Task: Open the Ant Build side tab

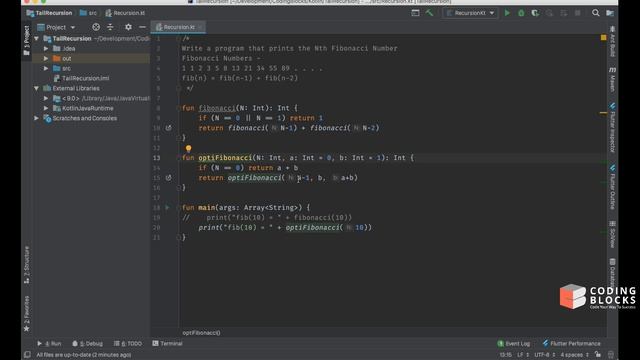Action: [x=612, y=41]
